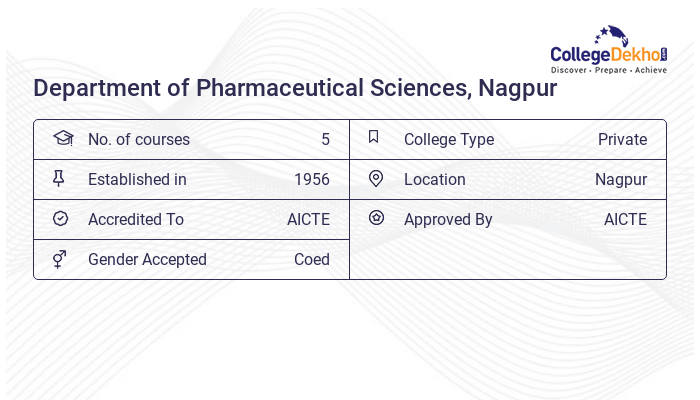Click the graduation cap icon beside No. of courses
Image resolution: width=700 pixels, height=400 pixels.
click(62, 139)
